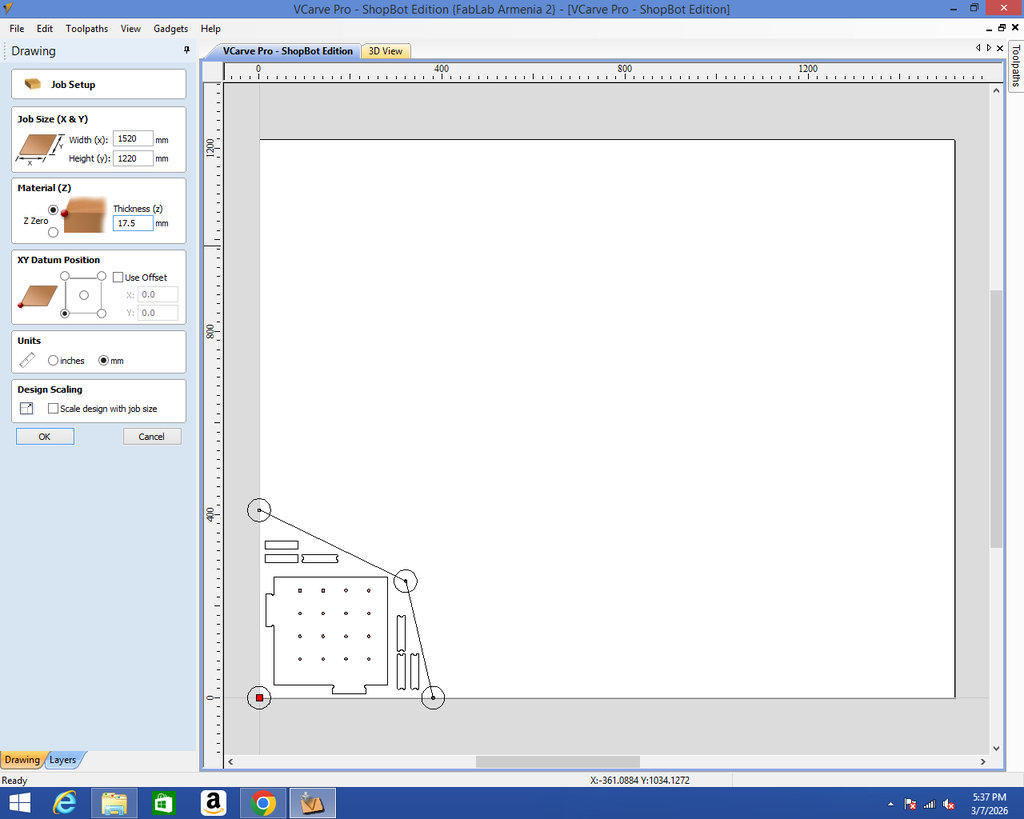Open Google Chrome from taskbar

[263, 803]
